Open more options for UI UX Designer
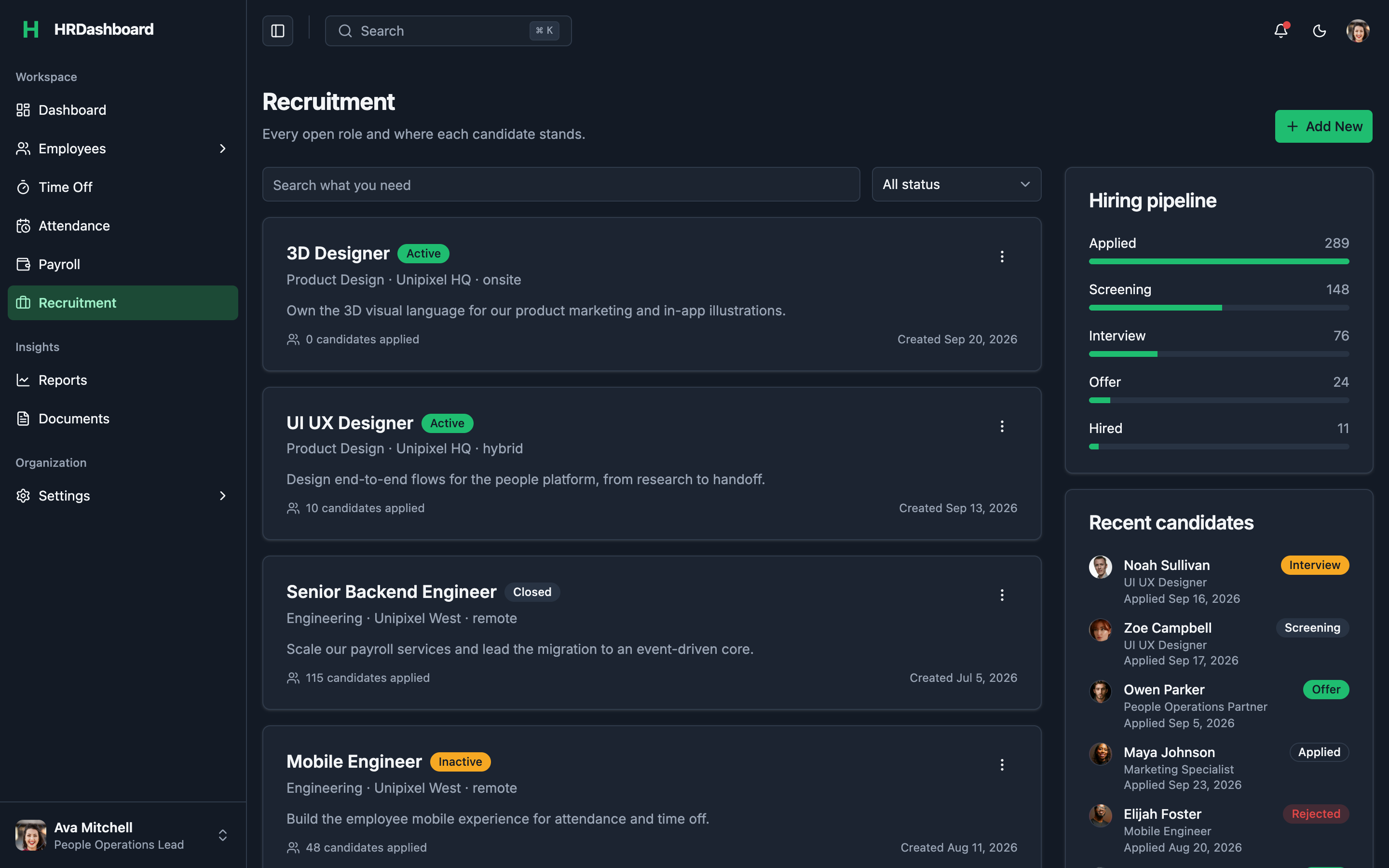 (1002, 426)
